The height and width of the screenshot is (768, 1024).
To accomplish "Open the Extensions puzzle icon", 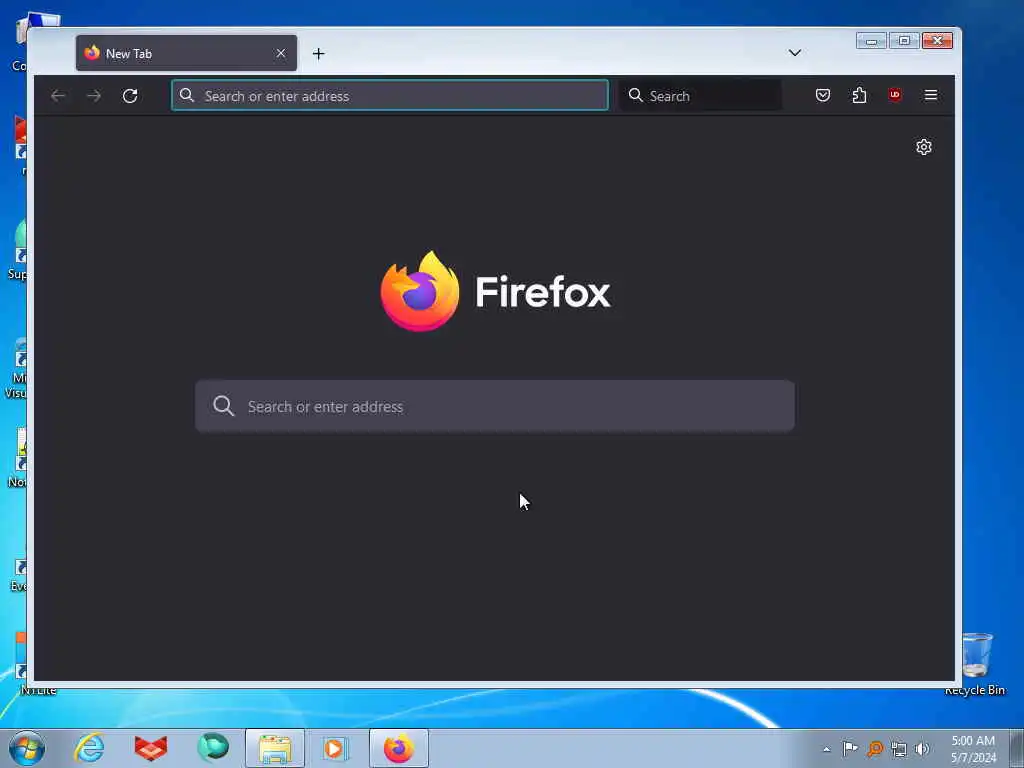I will click(x=859, y=95).
